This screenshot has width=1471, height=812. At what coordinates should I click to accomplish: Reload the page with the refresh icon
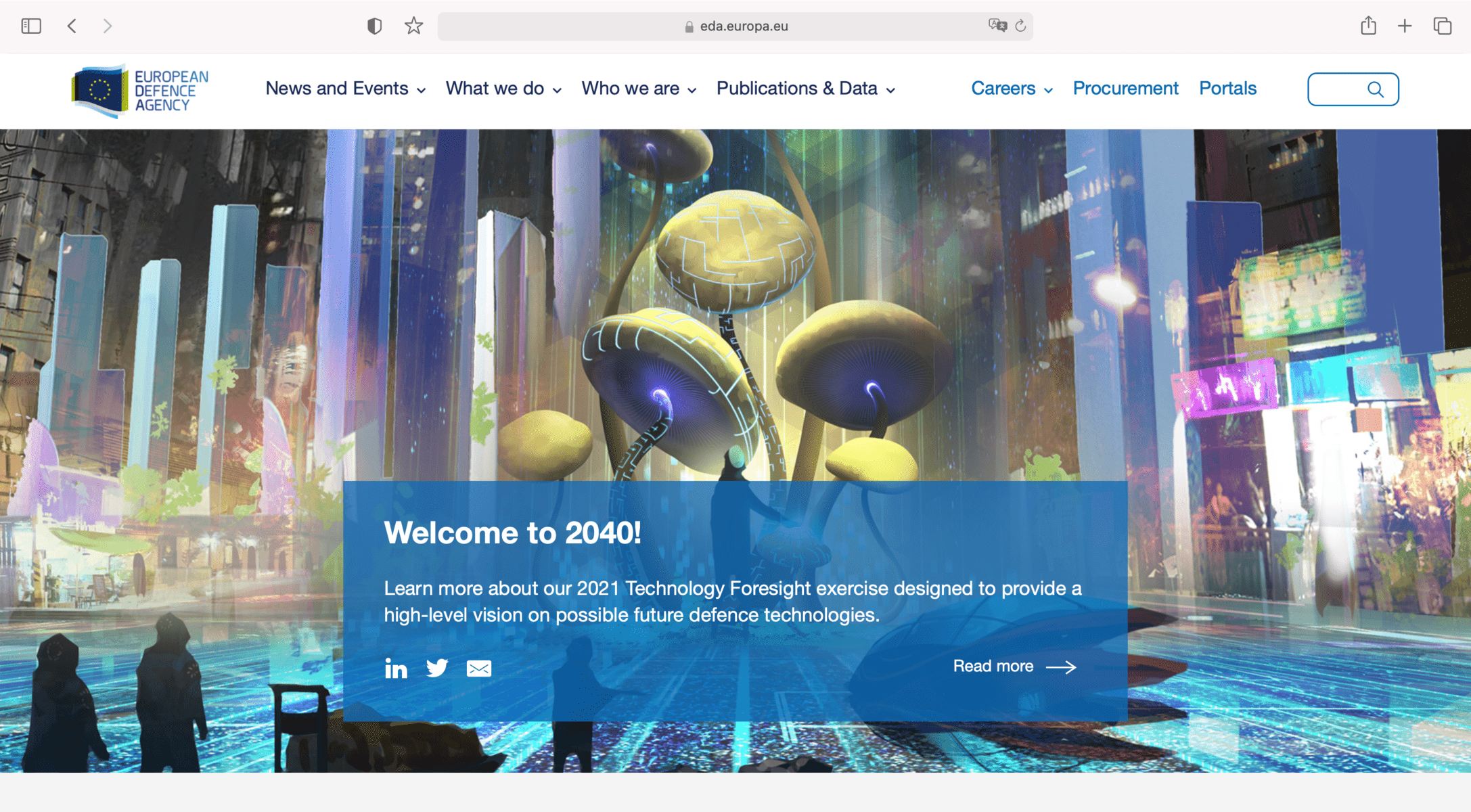pyautogui.click(x=1021, y=26)
